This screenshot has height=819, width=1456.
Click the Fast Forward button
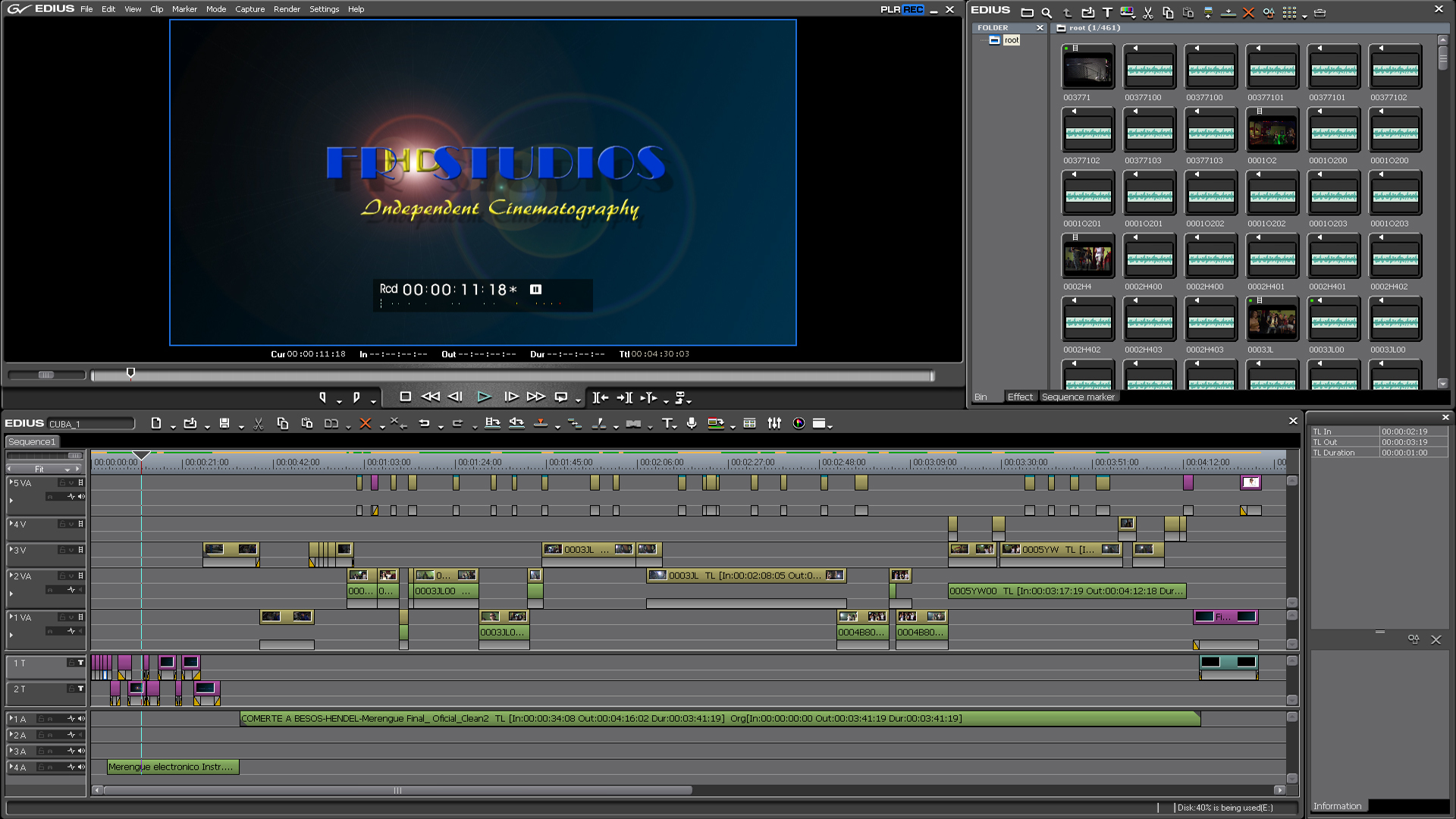[536, 397]
